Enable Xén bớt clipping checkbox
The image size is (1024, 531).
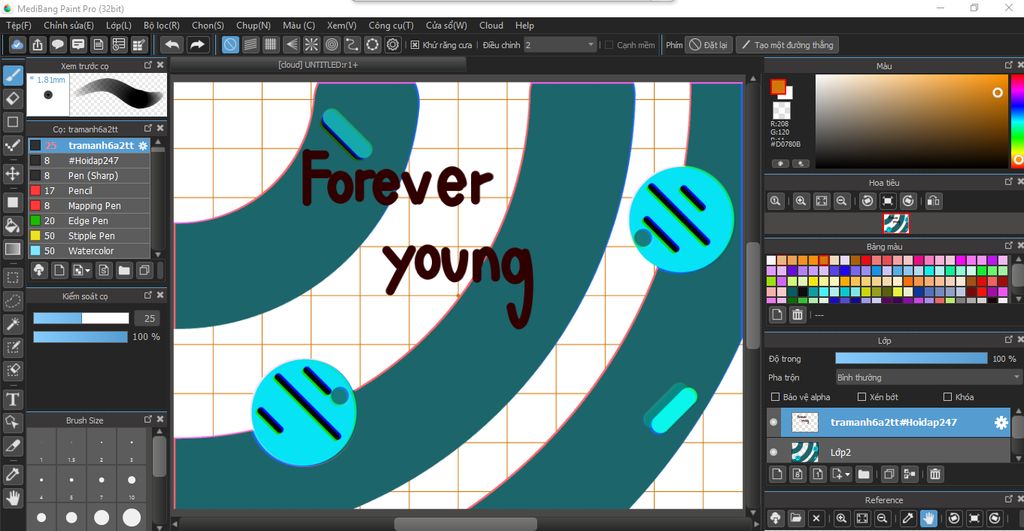[861, 397]
